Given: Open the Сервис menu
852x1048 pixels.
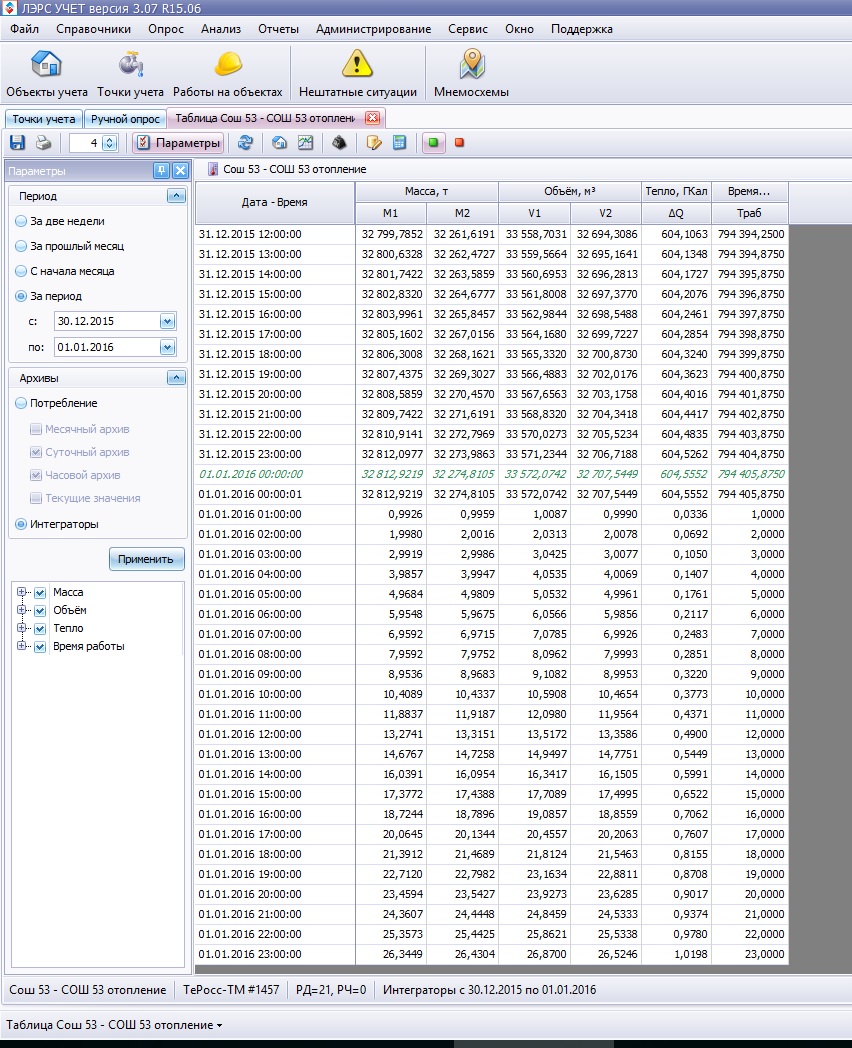Looking at the screenshot, I should pyautogui.click(x=467, y=29).
